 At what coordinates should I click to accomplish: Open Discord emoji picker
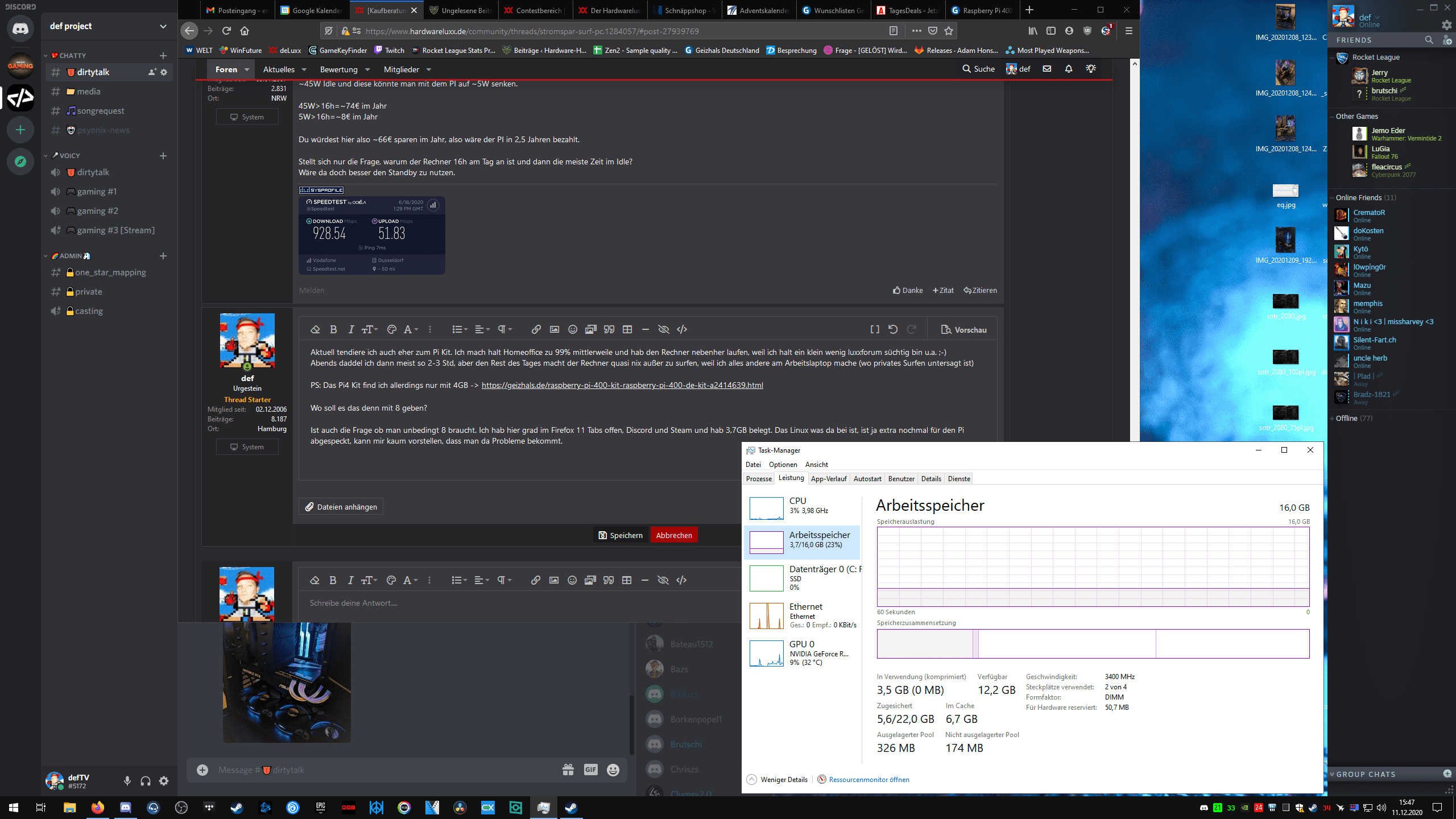pos(613,770)
